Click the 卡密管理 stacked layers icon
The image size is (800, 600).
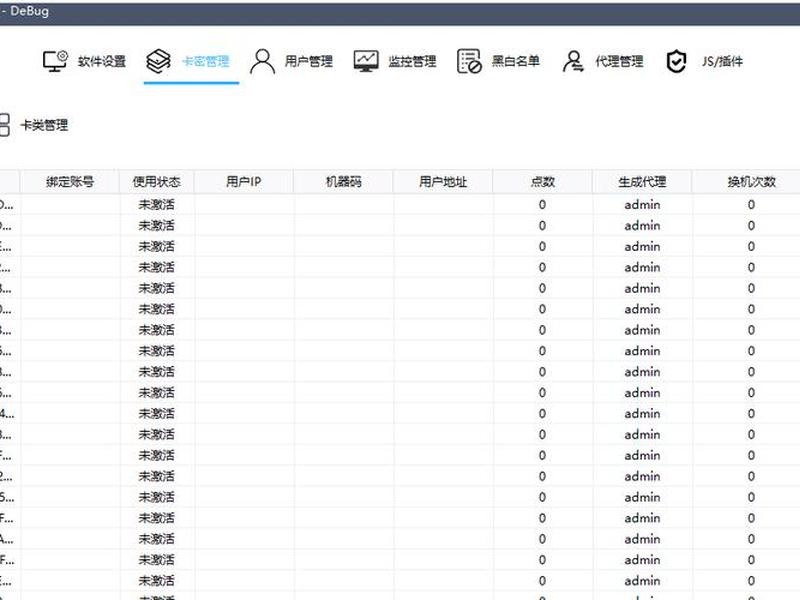[x=158, y=61]
